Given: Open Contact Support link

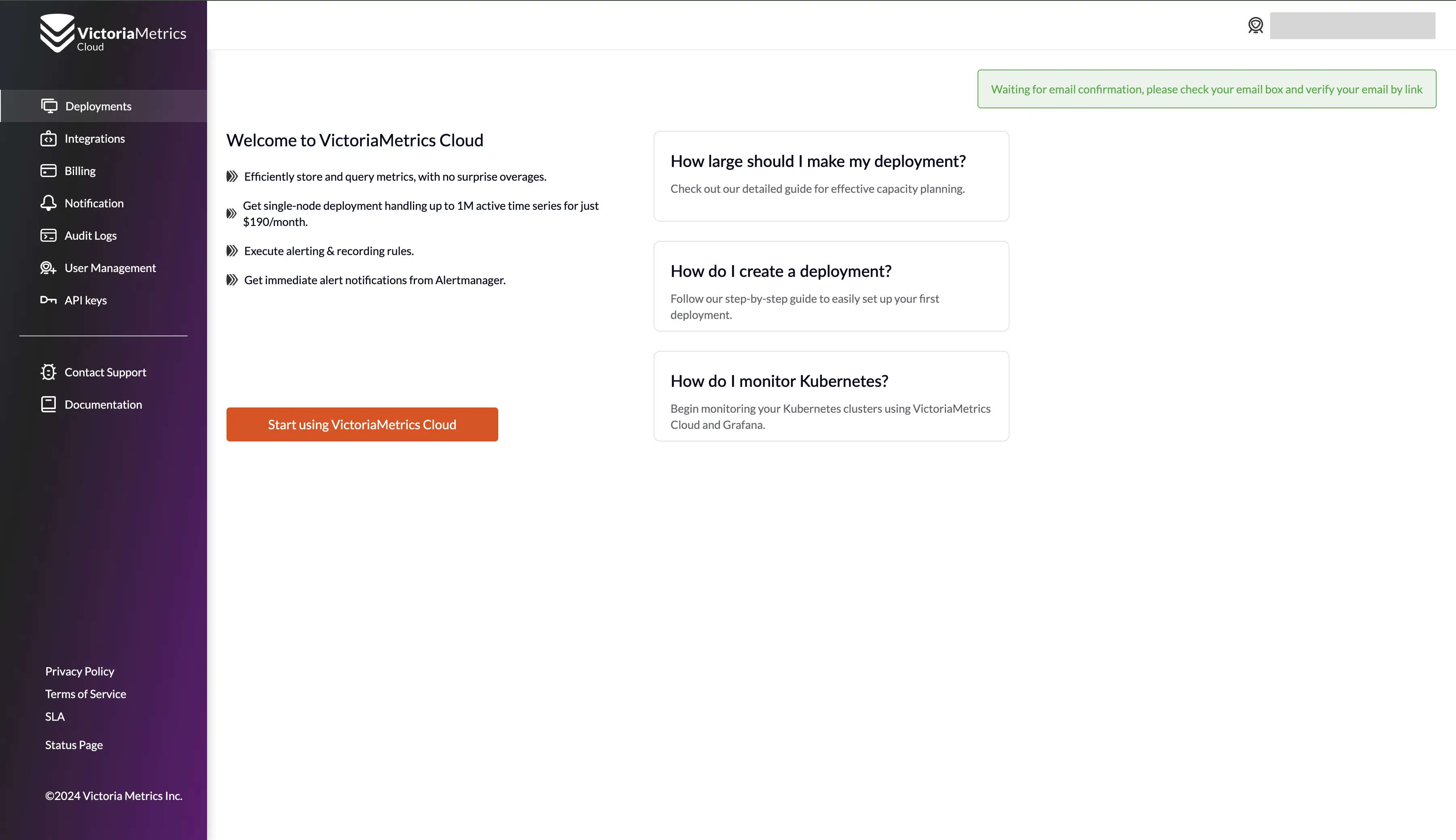Looking at the screenshot, I should (x=103, y=372).
